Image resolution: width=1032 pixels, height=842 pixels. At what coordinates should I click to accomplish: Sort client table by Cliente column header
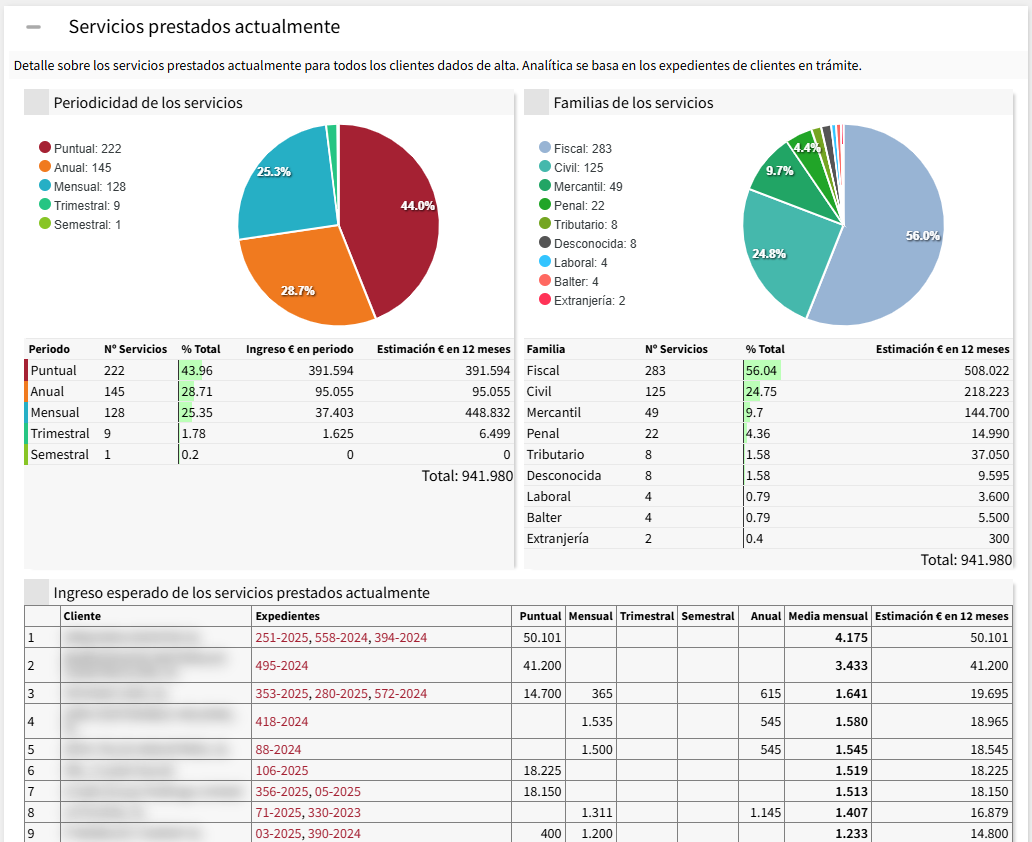82,616
